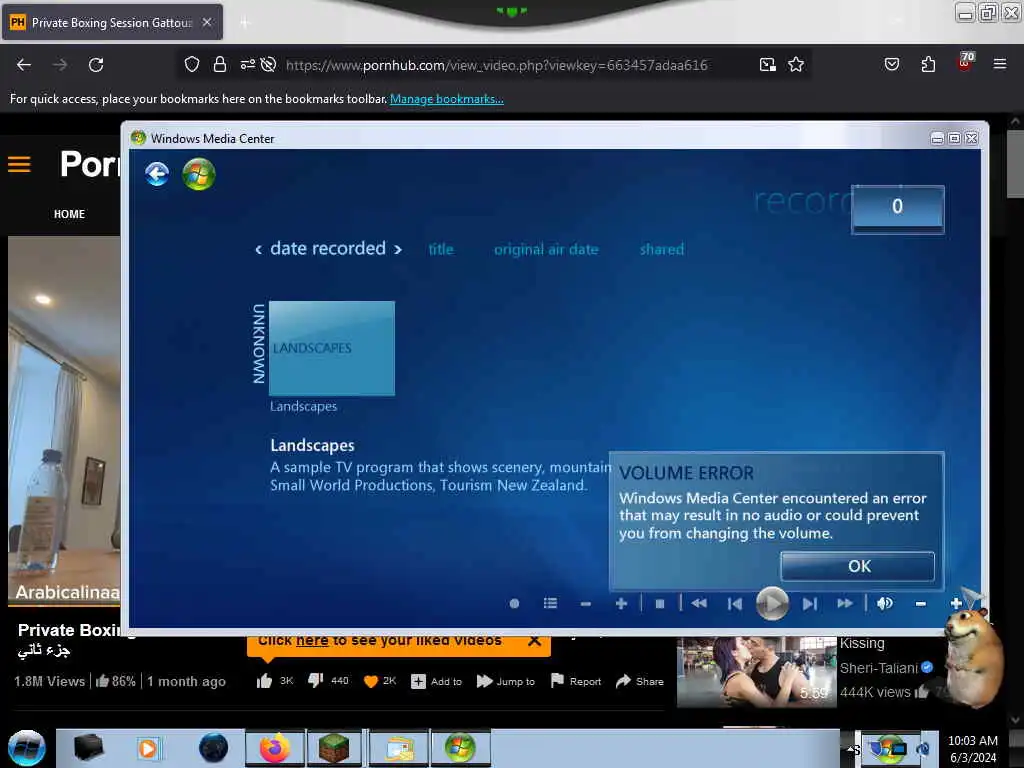Click the fast forward button
The image size is (1024, 768).
845,603
